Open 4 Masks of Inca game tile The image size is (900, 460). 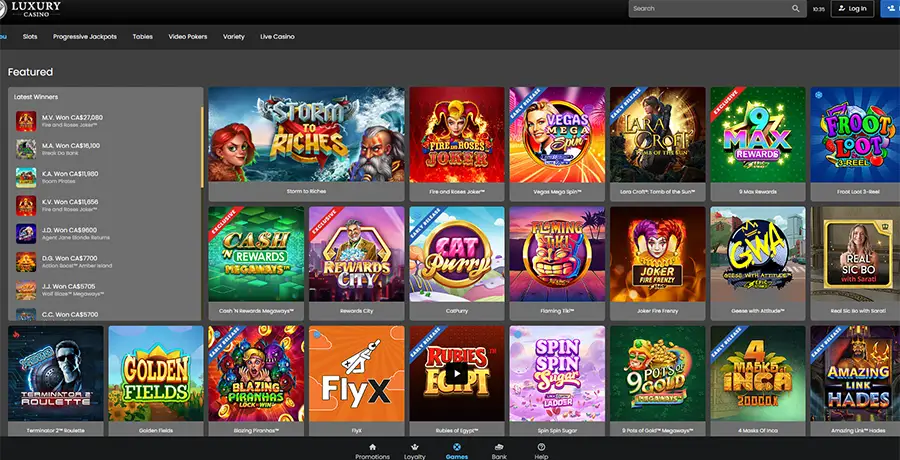758,373
